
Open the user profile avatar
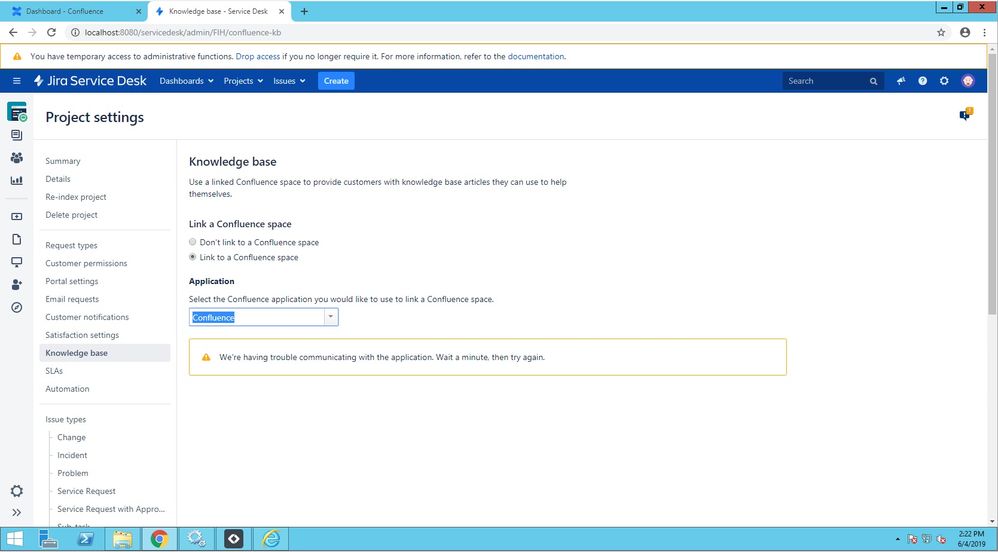coord(967,81)
